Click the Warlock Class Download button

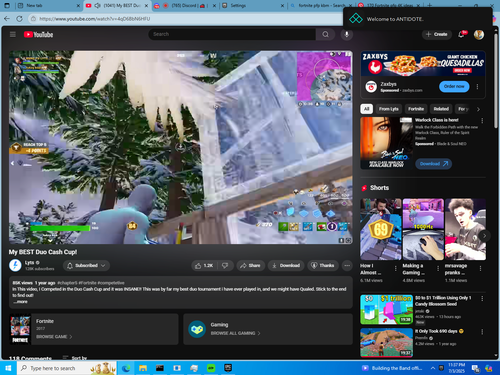point(433,164)
